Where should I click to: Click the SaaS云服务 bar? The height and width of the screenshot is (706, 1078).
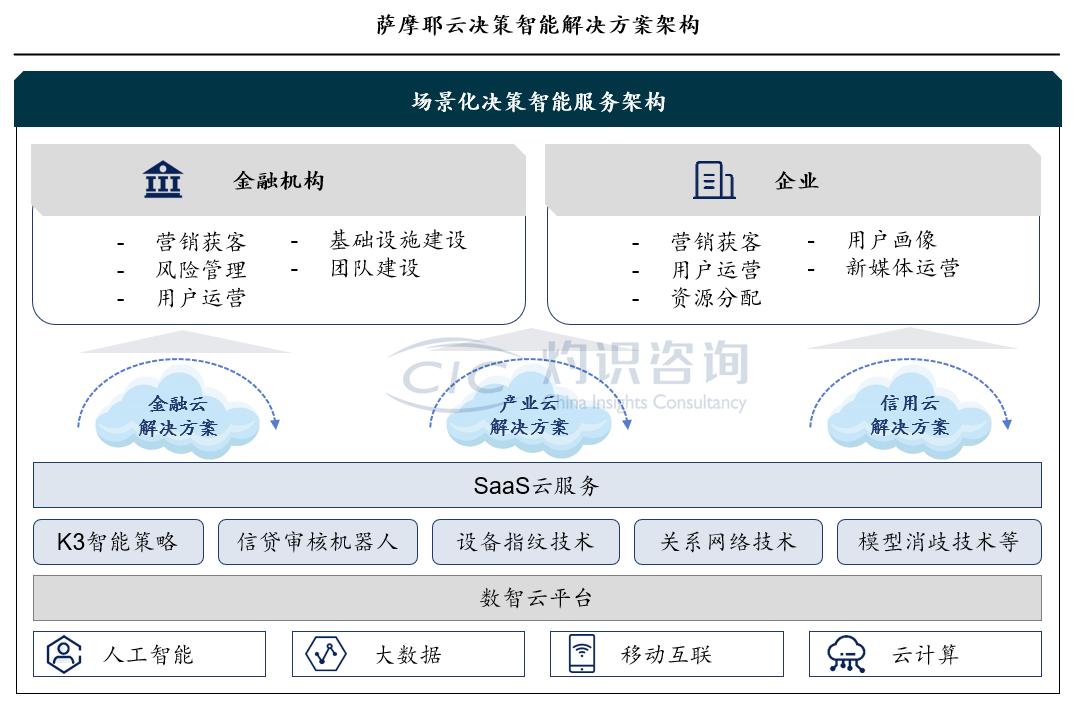[537, 485]
